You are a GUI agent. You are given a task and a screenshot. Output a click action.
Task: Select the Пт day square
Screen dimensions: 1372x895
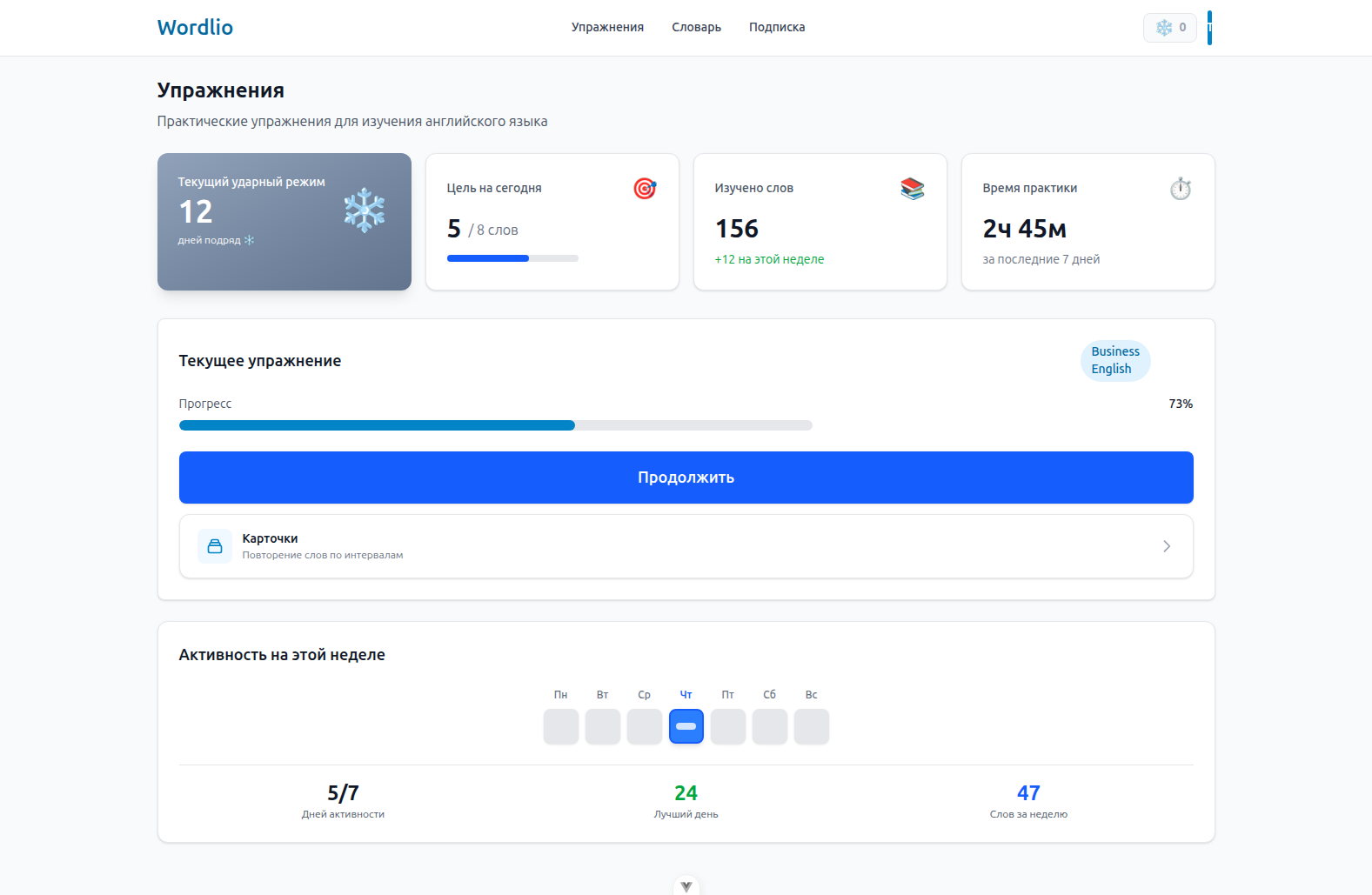coord(728,726)
